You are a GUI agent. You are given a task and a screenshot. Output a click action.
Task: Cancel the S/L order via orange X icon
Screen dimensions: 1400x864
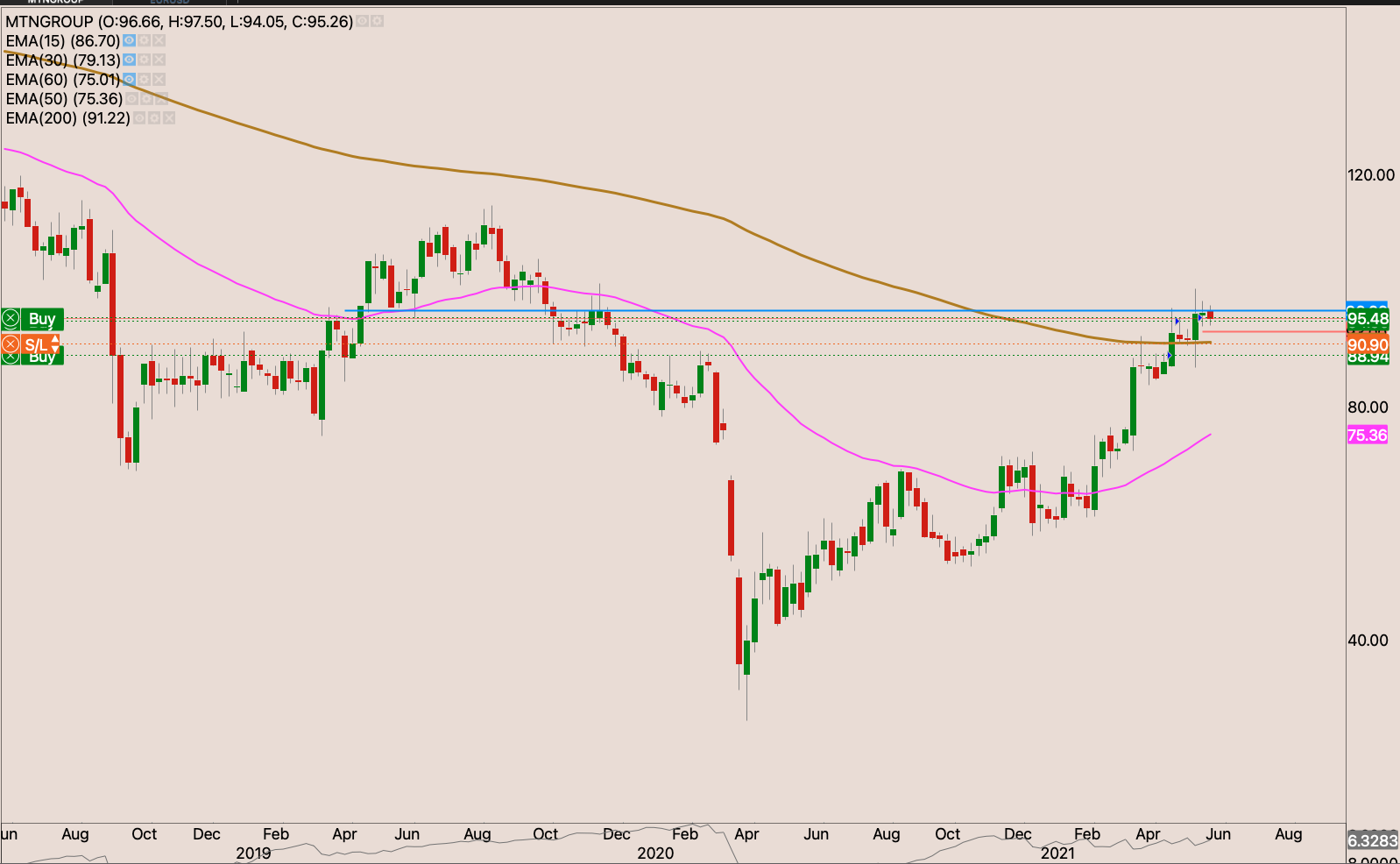coord(11,344)
